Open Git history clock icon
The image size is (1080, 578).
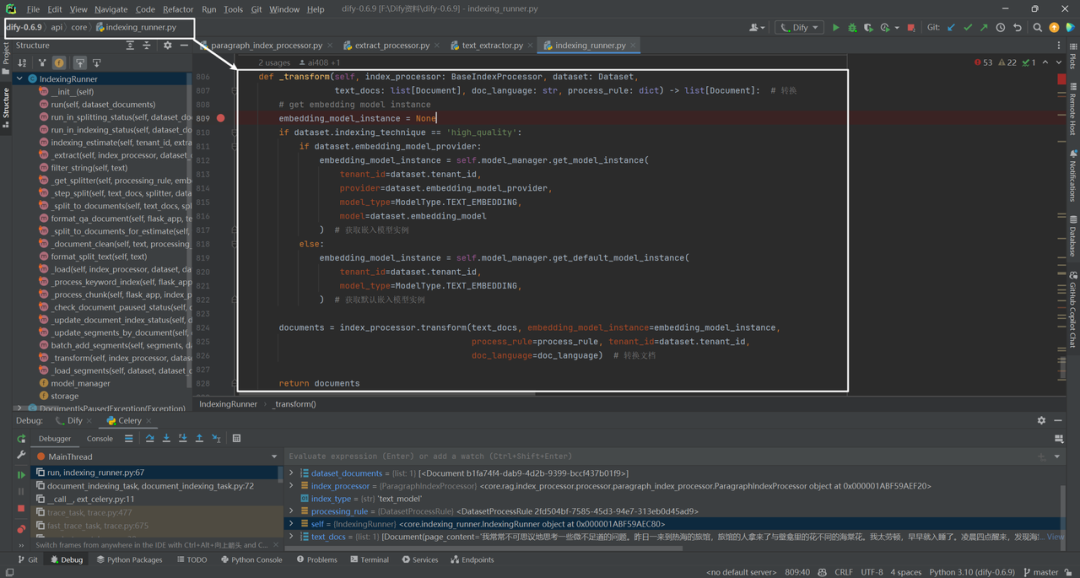[x=1001, y=28]
